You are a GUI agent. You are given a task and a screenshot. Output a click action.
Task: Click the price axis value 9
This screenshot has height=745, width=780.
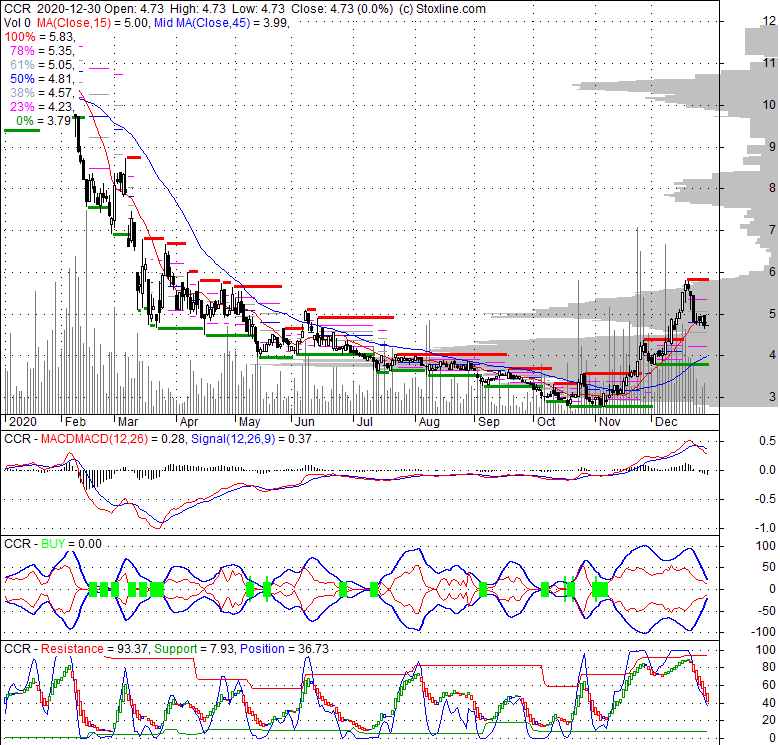(x=772, y=146)
